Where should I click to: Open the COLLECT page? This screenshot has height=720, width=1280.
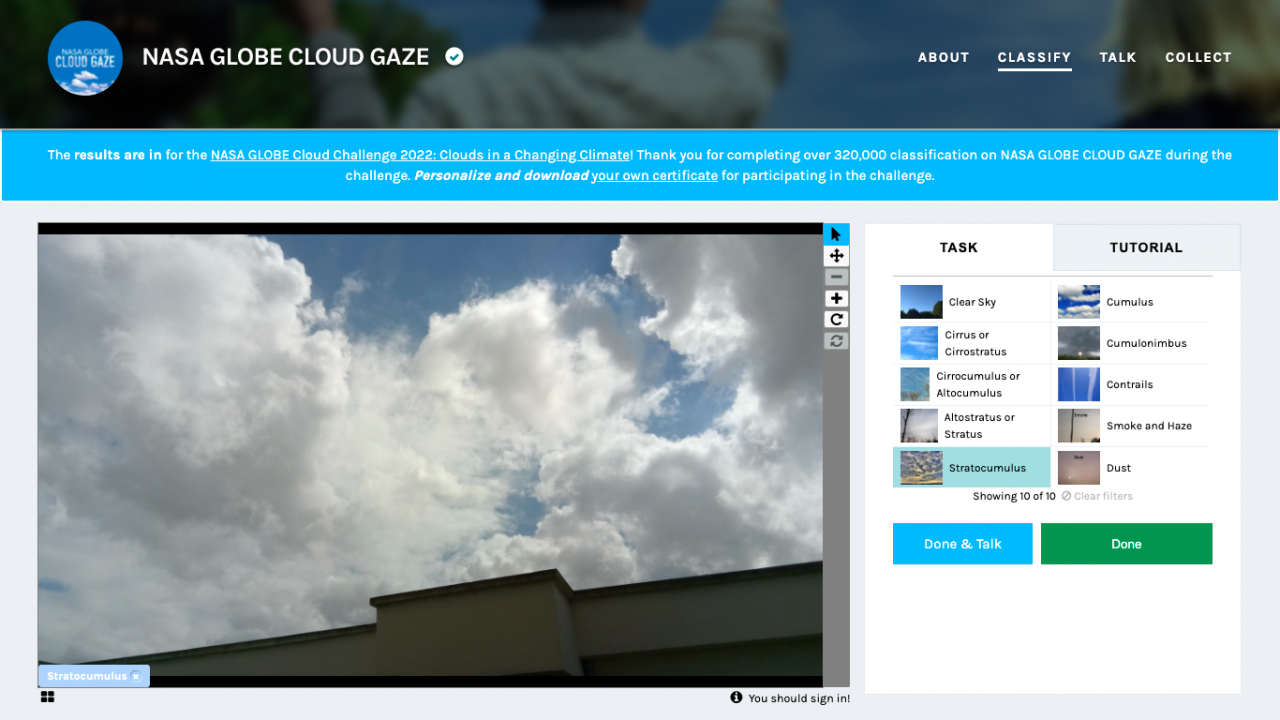1198,57
